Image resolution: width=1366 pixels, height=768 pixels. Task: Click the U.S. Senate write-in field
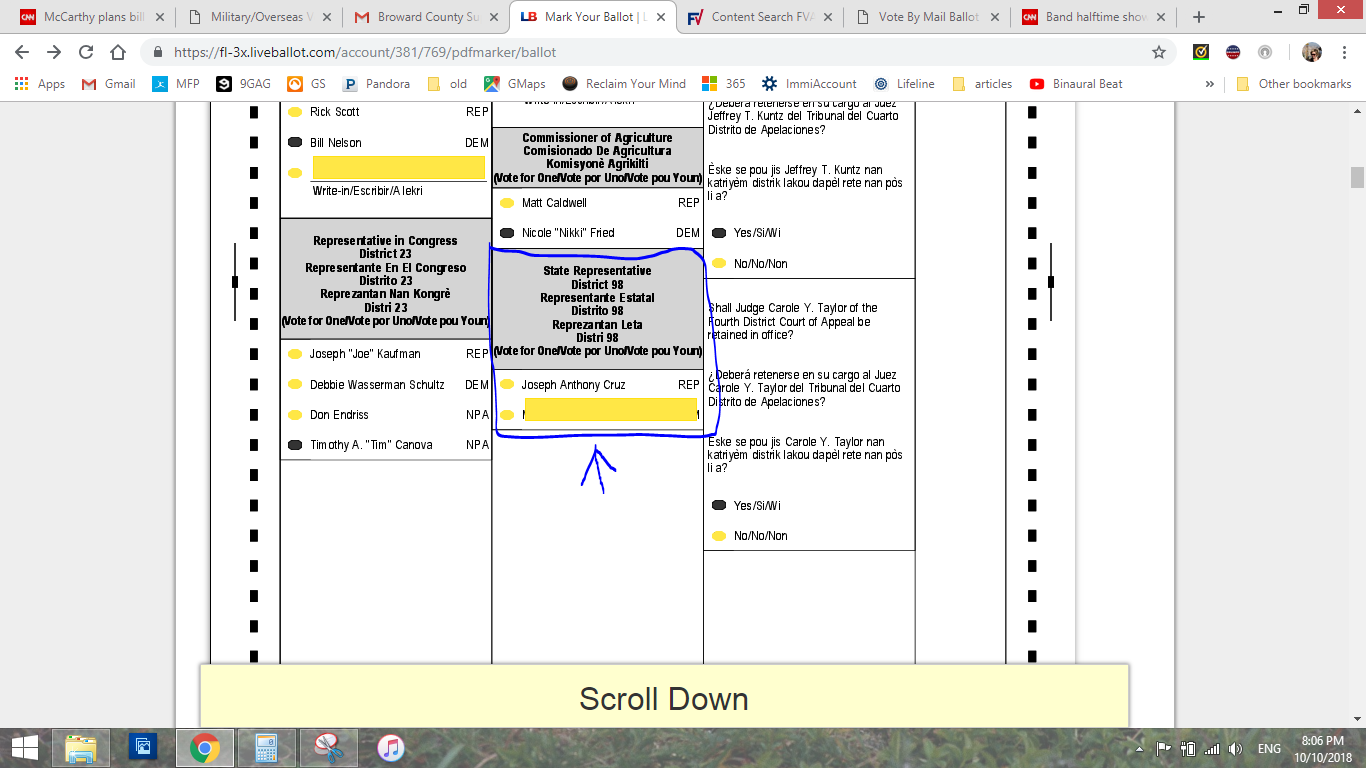399,168
